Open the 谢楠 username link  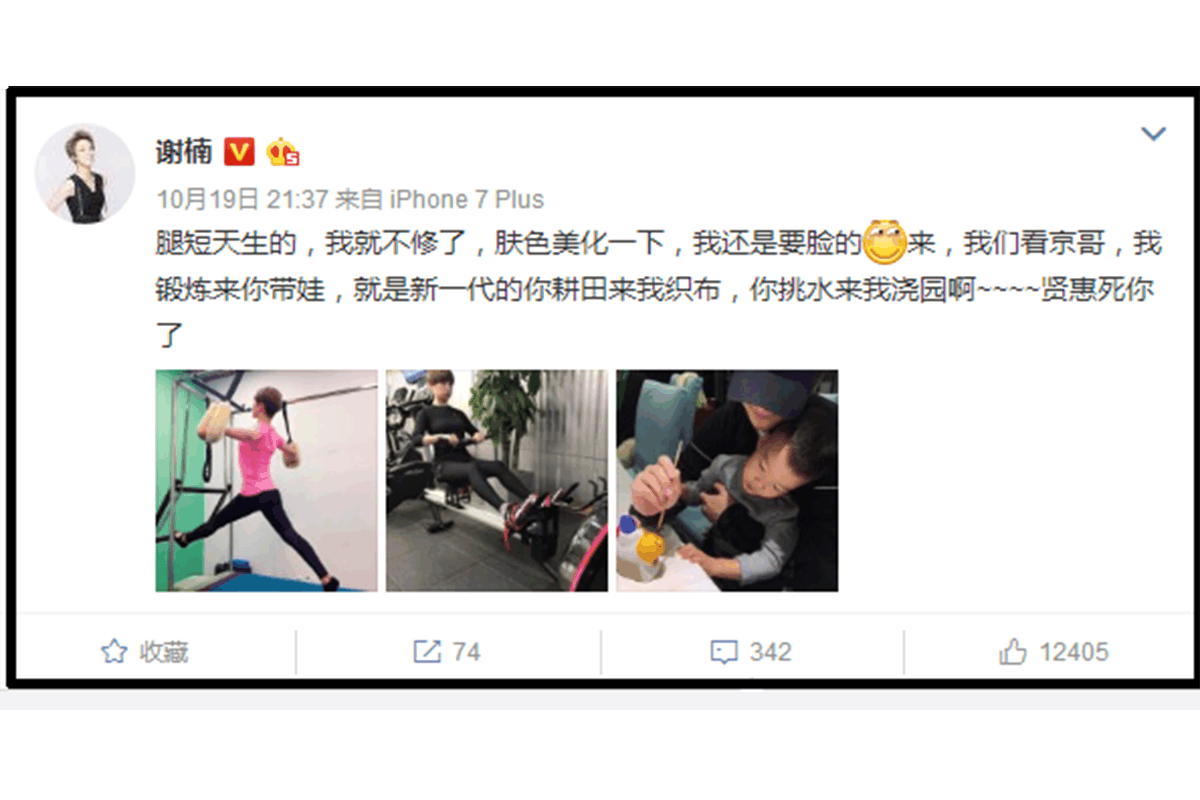pyautogui.click(x=184, y=151)
